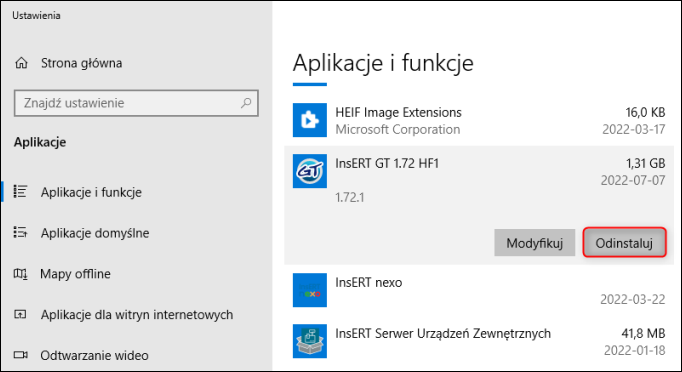Viewport: 682px width, 372px height.
Task: Click the Aplikacje dla witryn internetowych icon
Action: tap(20, 314)
